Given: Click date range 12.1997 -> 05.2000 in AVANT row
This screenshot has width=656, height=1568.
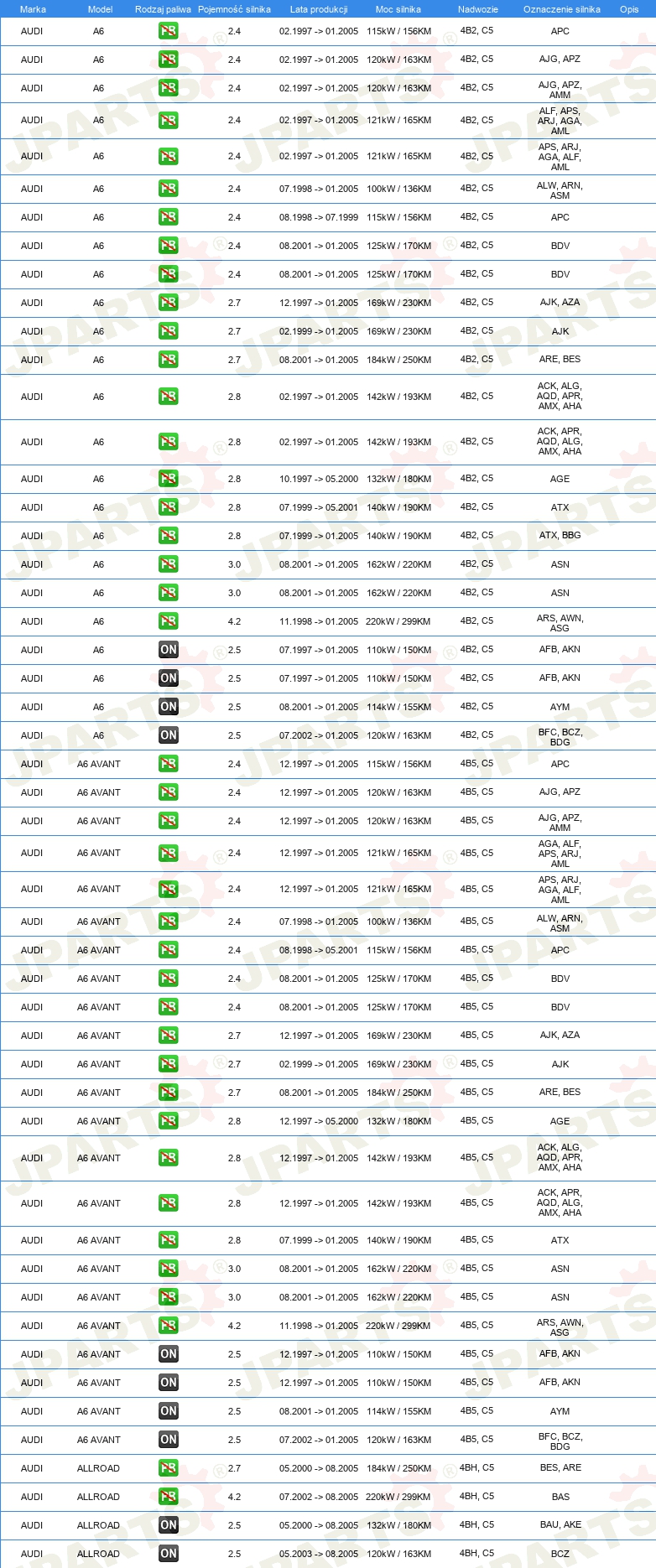Looking at the screenshot, I should 319,1121.
